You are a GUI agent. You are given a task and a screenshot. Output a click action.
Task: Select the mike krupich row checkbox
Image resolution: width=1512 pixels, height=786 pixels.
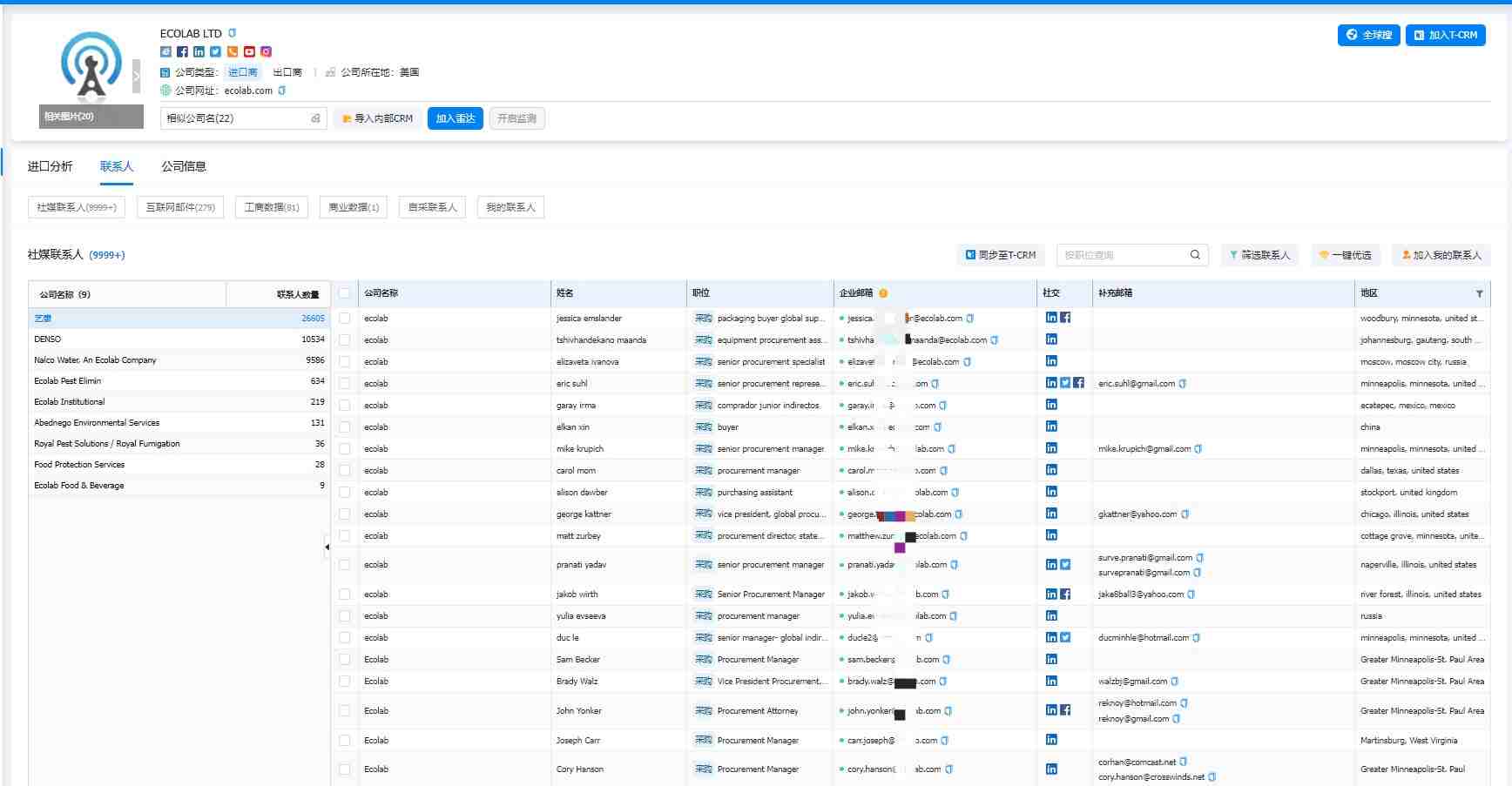pos(345,448)
